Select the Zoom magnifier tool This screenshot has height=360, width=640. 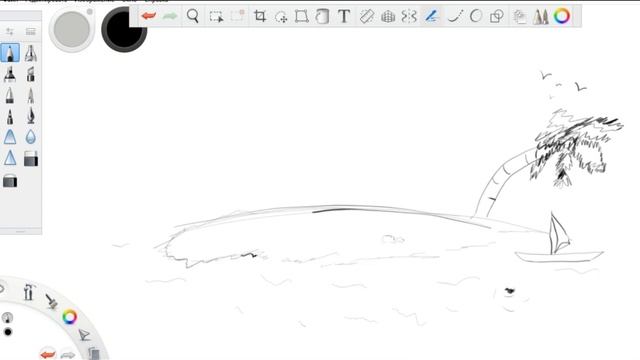193,16
